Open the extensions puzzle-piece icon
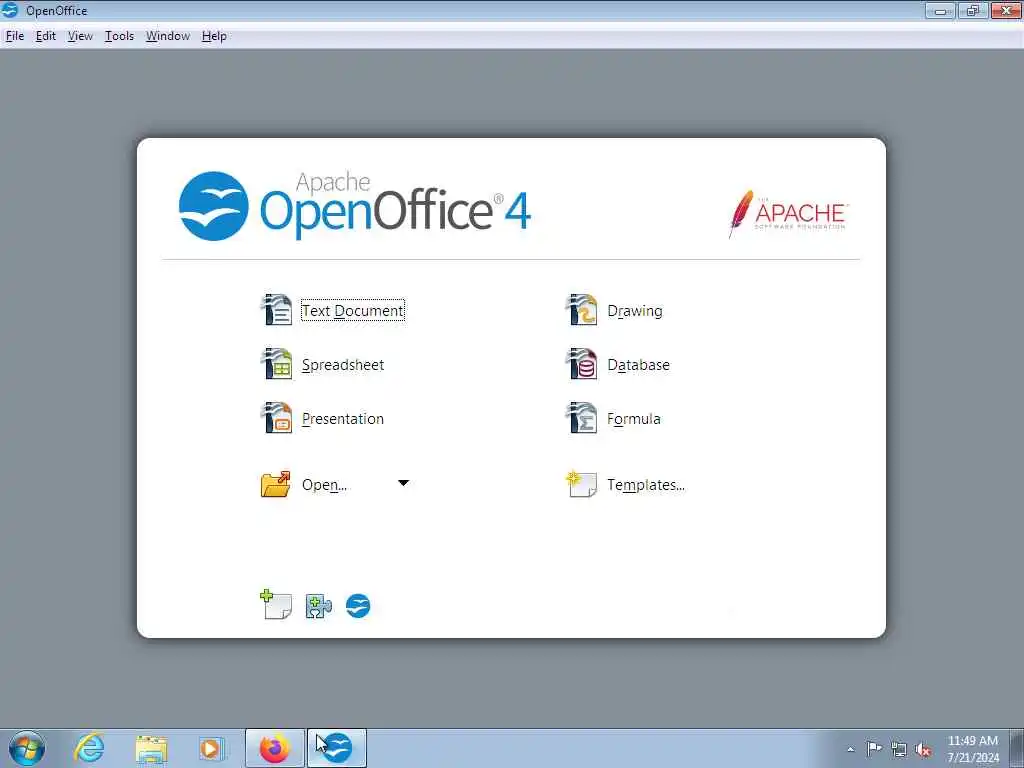The image size is (1024, 768). (319, 606)
